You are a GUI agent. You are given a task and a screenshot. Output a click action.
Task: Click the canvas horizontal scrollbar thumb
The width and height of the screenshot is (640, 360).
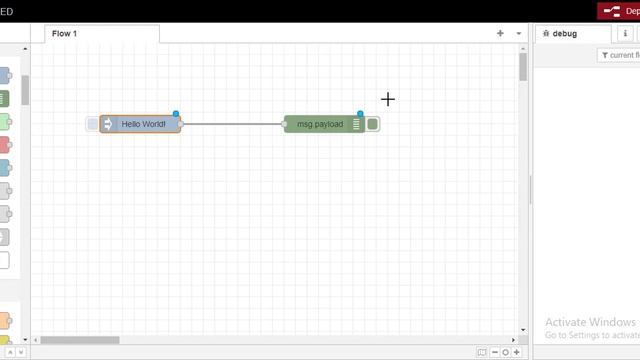pyautogui.click(x=80, y=340)
